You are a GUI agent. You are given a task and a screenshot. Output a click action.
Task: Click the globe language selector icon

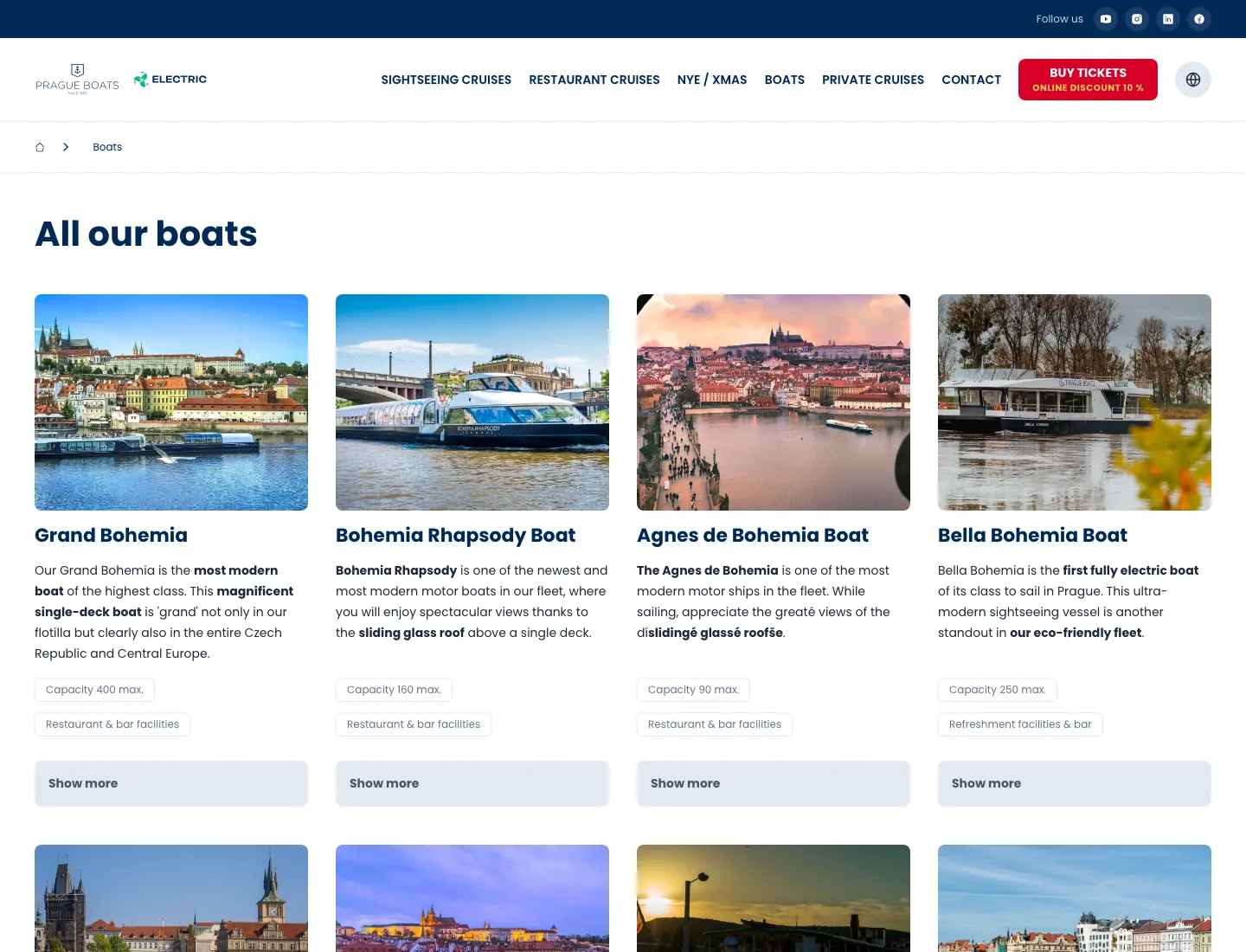tap(1193, 80)
